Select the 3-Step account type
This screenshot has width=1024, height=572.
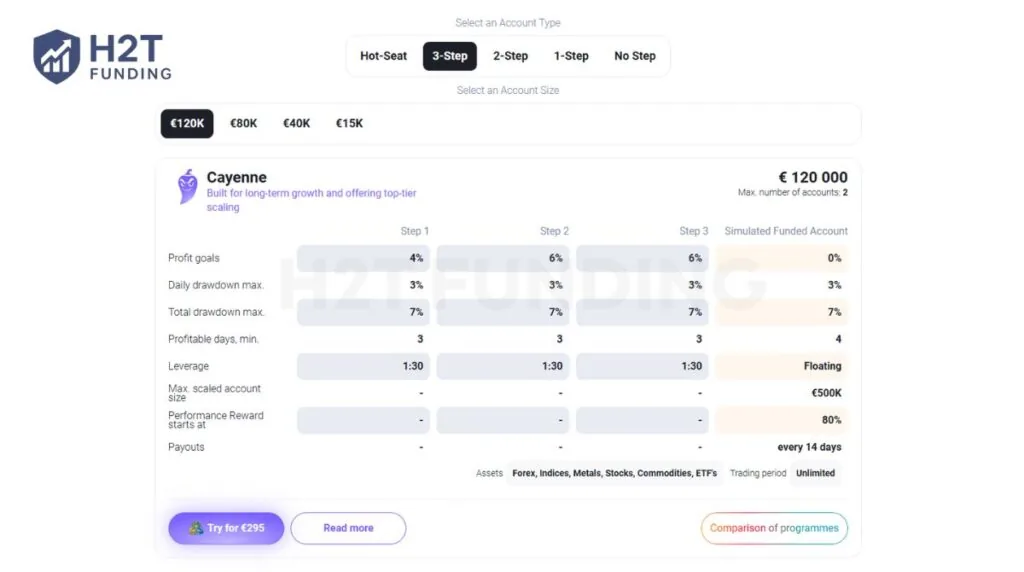pos(449,56)
